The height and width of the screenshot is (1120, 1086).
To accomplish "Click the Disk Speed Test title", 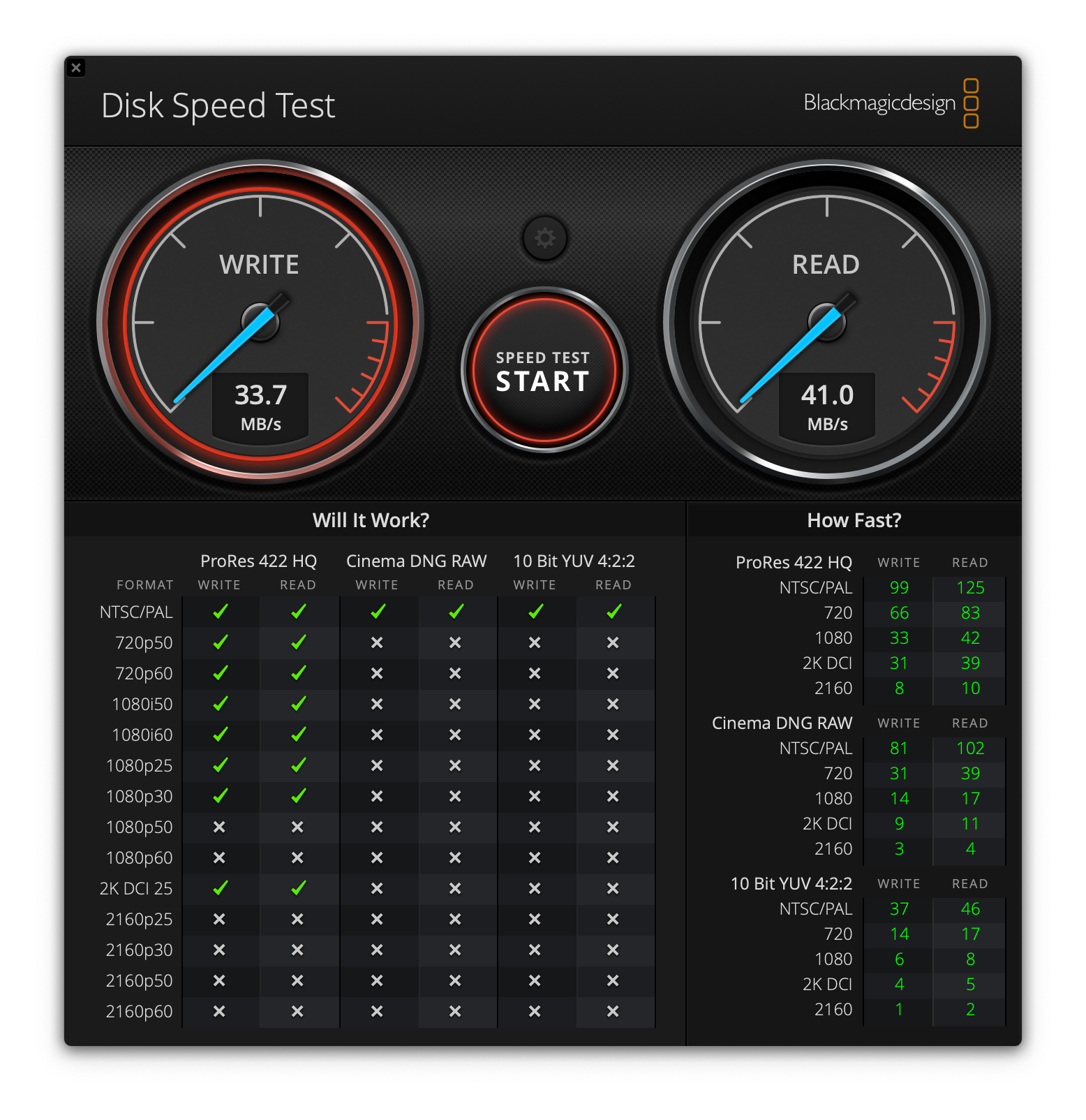I will 218,106.
